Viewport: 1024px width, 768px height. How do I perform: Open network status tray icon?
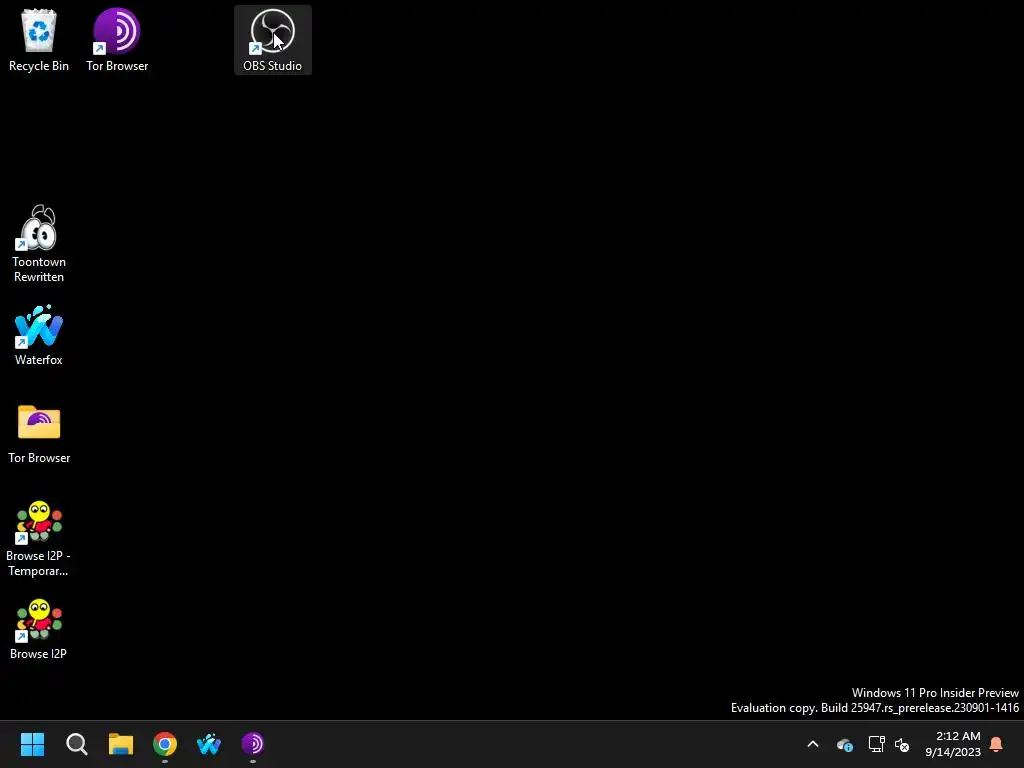point(876,744)
